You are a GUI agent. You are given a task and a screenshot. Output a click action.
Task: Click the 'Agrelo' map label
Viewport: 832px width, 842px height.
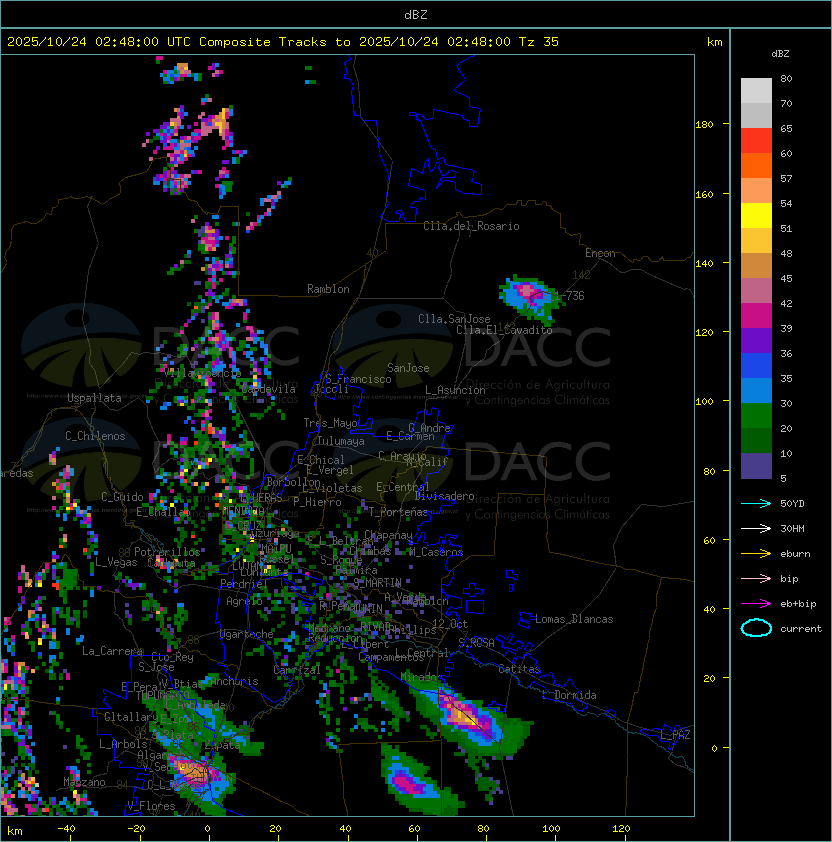[x=244, y=601]
